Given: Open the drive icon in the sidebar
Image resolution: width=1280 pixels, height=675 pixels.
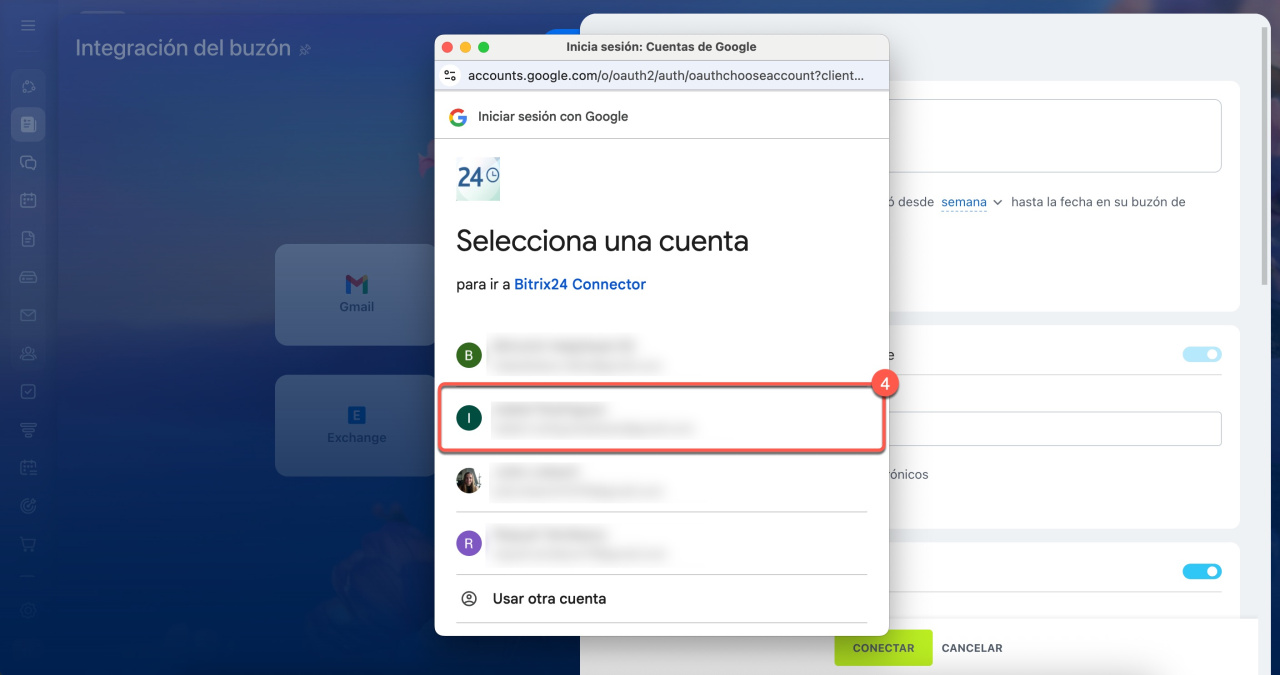Looking at the screenshot, I should [28, 277].
